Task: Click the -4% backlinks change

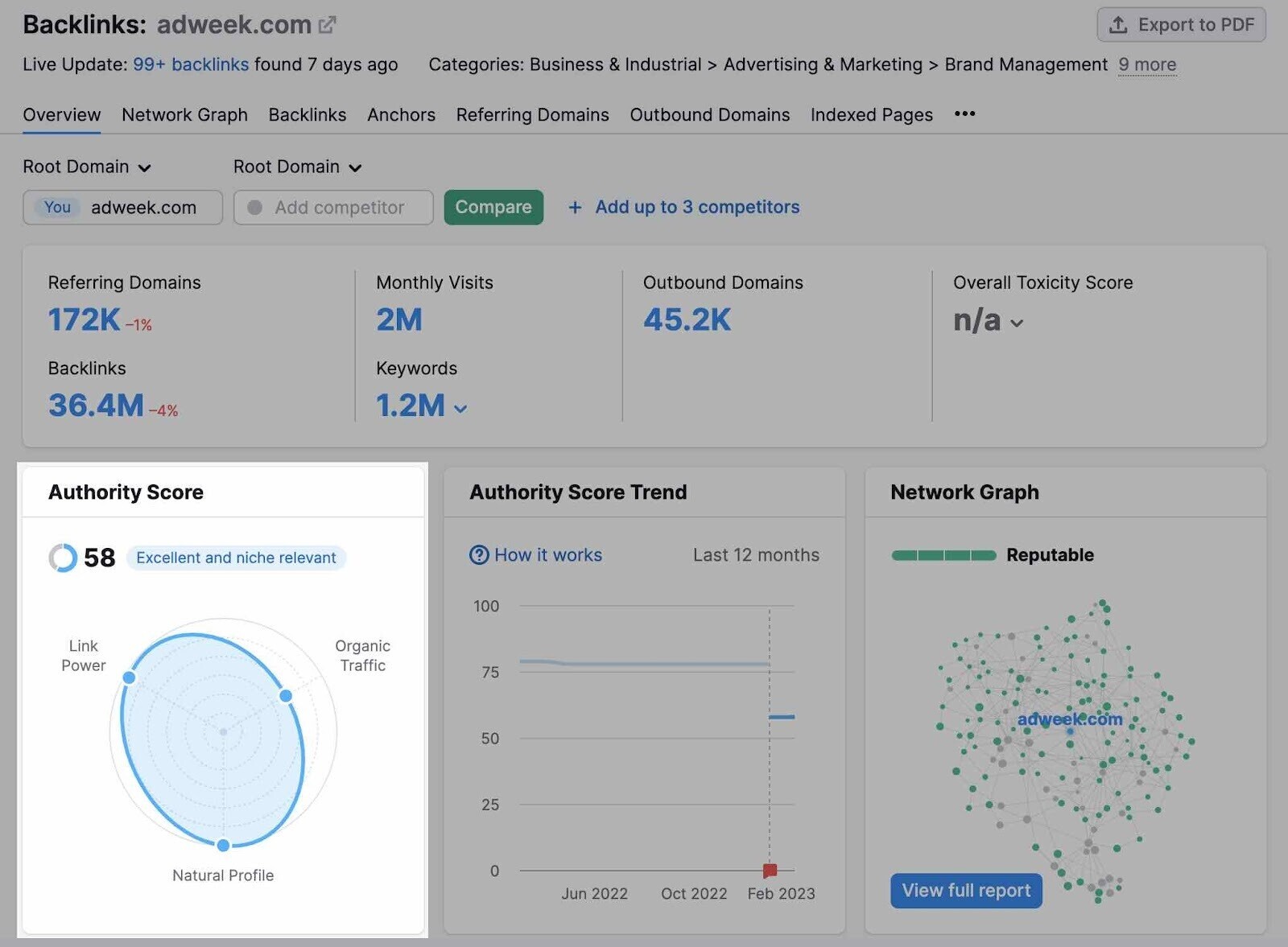Action: click(163, 411)
